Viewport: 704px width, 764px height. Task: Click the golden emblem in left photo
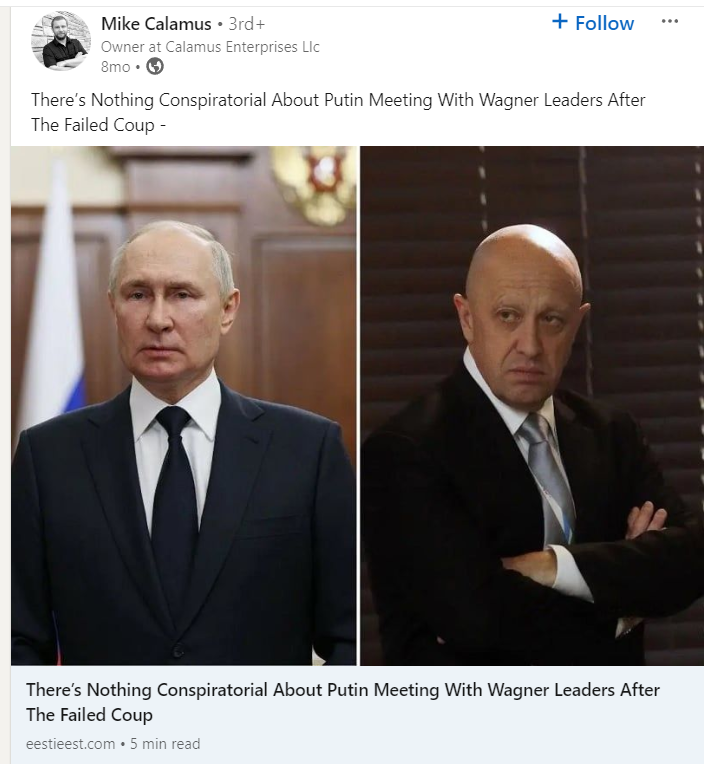[x=314, y=183]
